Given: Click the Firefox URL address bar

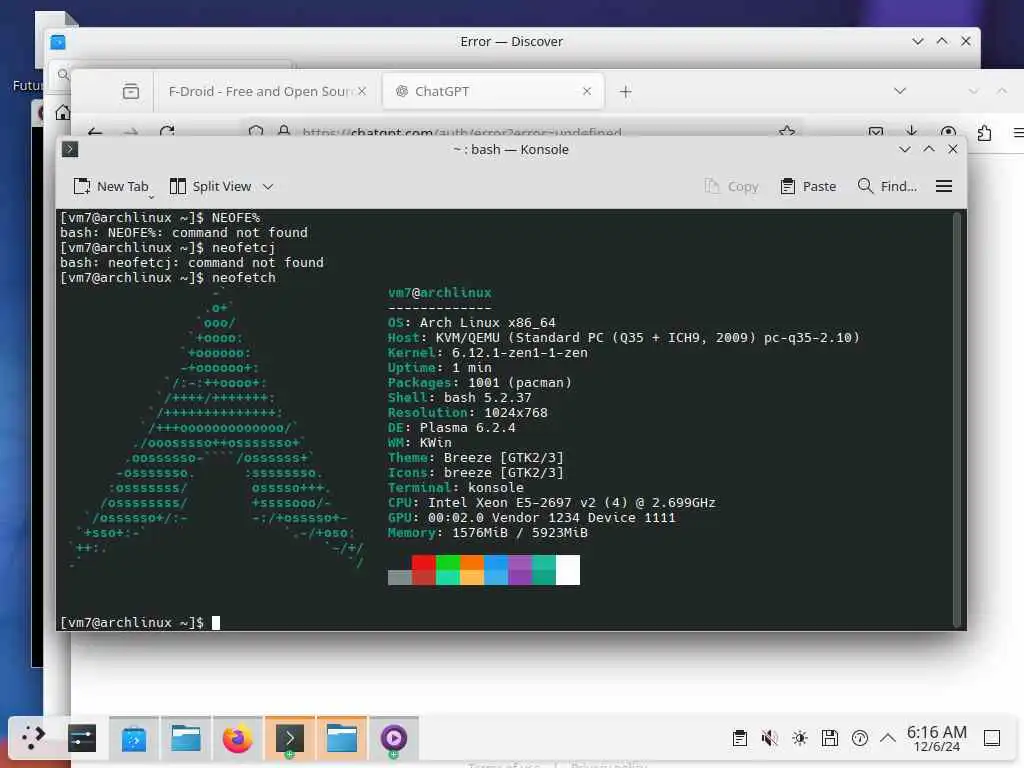Looking at the screenshot, I should [522, 132].
